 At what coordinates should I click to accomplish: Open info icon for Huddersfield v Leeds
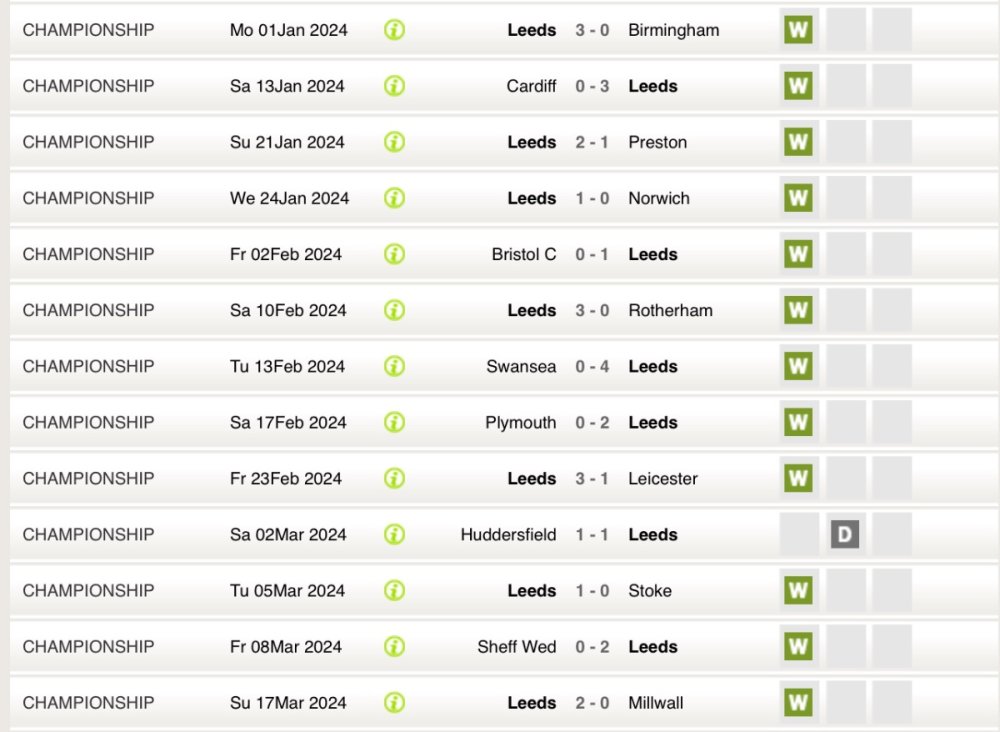pyautogui.click(x=394, y=534)
